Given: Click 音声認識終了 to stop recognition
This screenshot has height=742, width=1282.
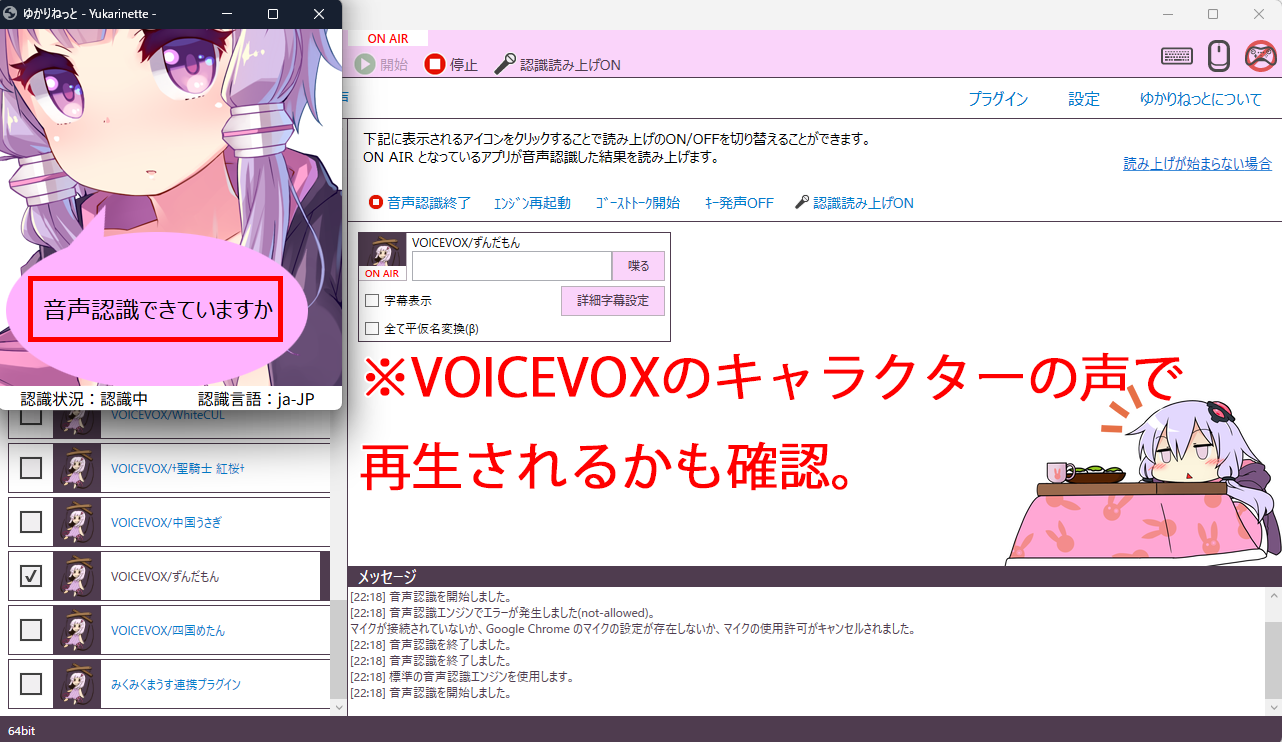Looking at the screenshot, I should [x=420, y=202].
